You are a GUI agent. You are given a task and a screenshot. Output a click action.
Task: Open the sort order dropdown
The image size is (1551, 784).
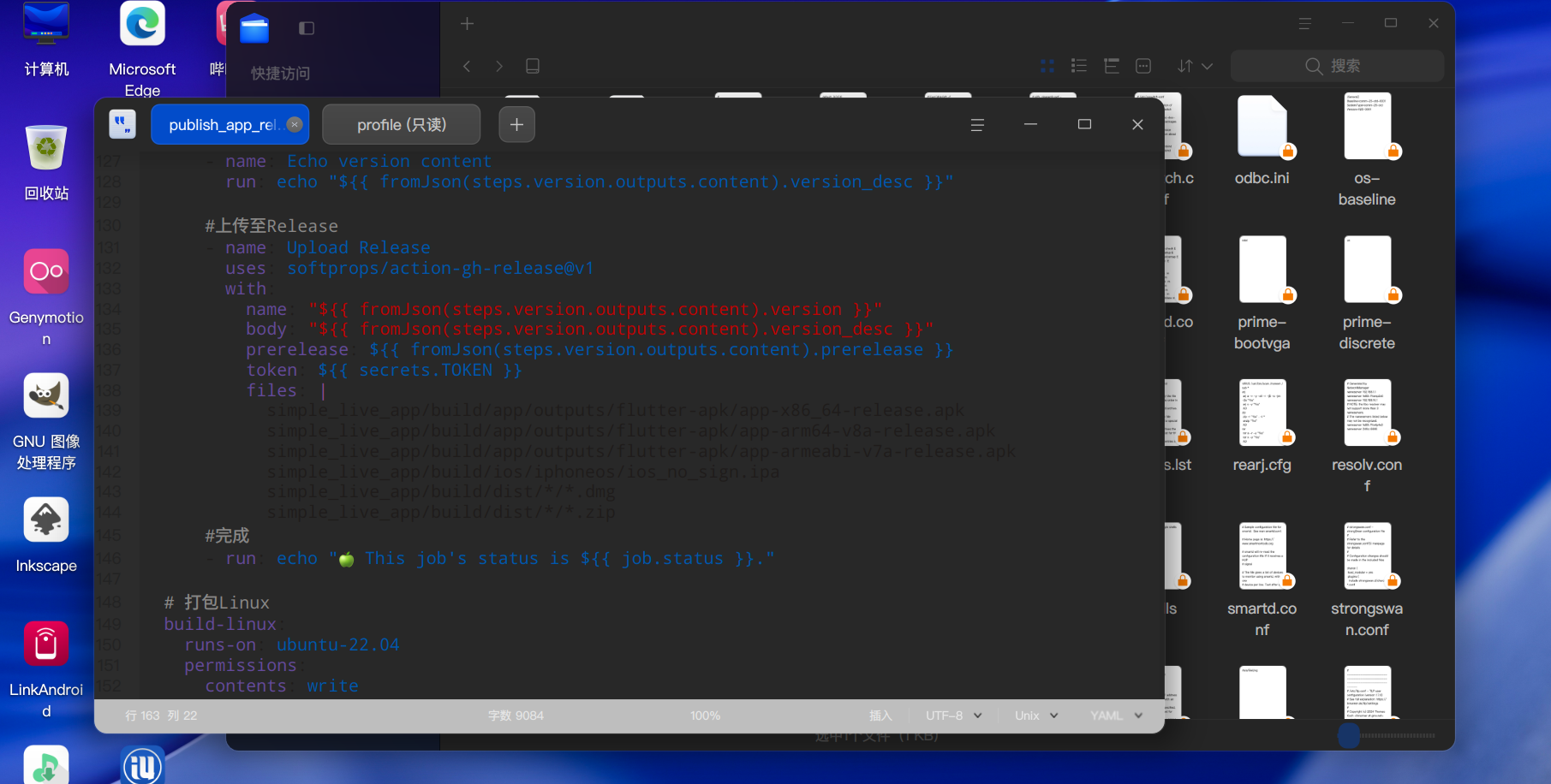[x=1196, y=66]
